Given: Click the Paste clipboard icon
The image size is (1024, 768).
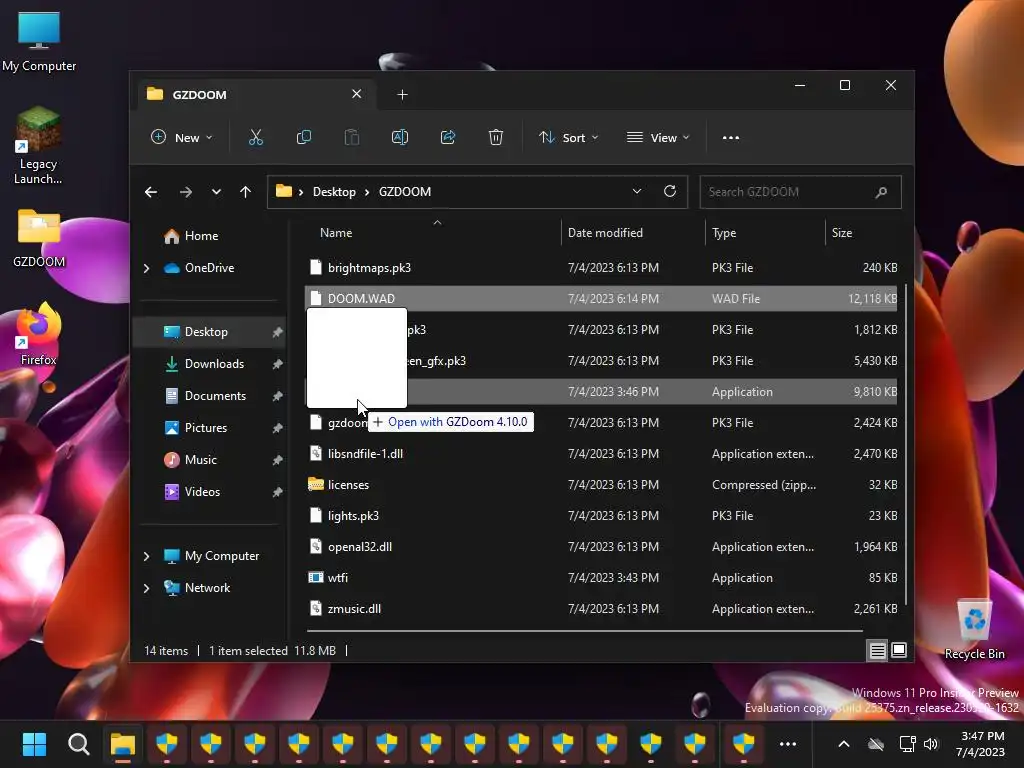Looking at the screenshot, I should [352, 138].
